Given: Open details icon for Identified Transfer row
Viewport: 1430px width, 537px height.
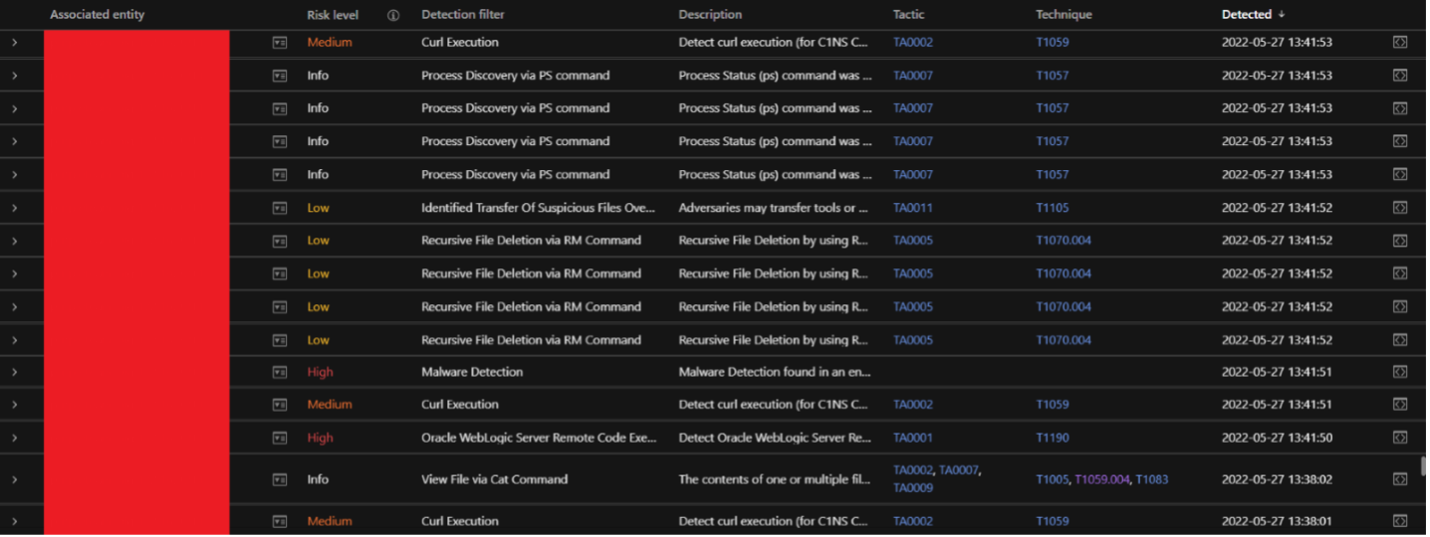Looking at the screenshot, I should (x=1400, y=208).
